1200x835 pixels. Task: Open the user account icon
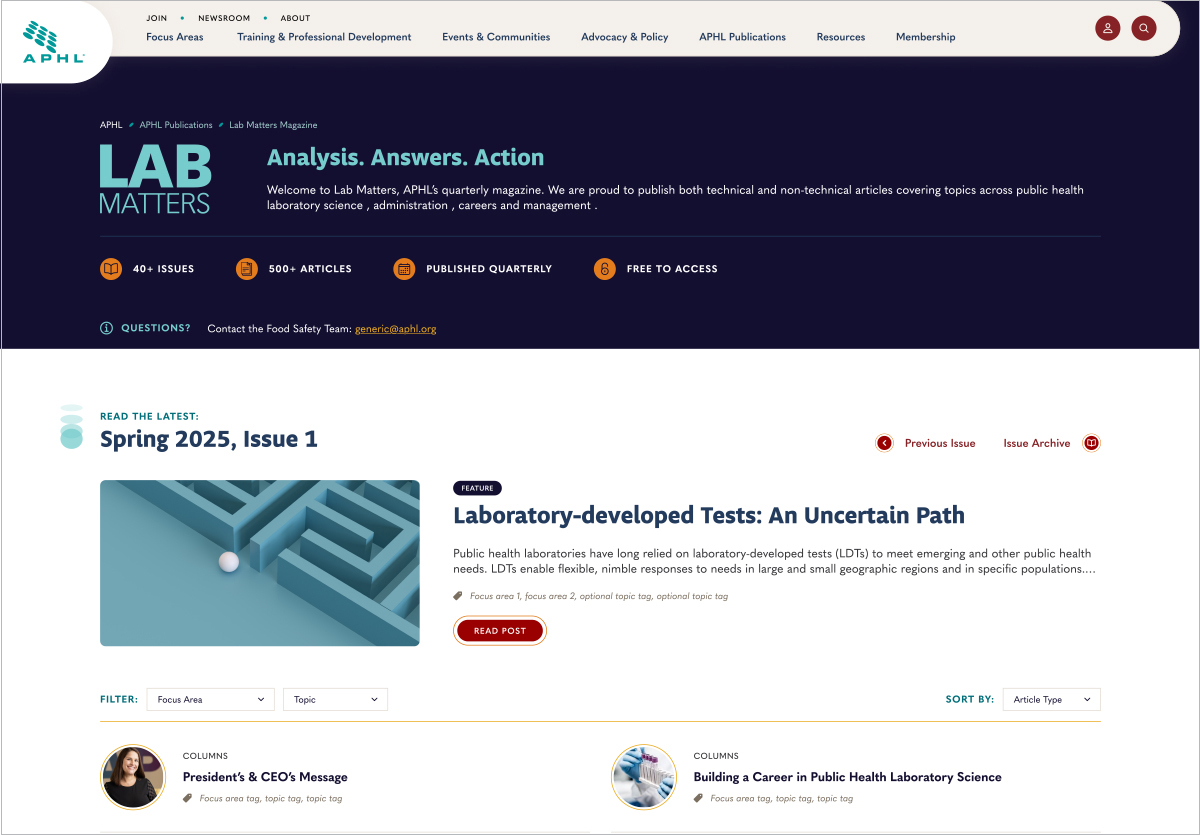1107,28
